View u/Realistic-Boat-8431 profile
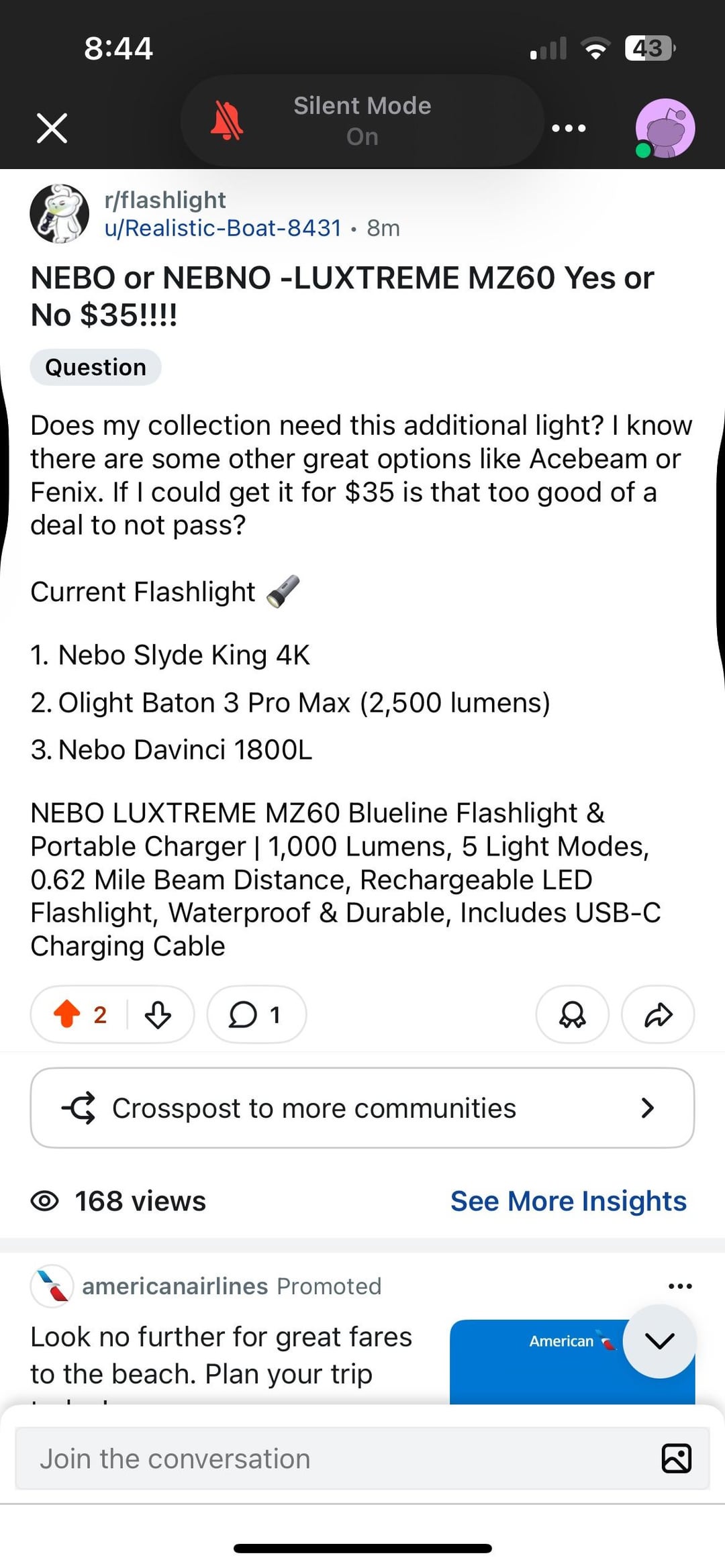Screen dimensions: 725x1568 point(223,228)
